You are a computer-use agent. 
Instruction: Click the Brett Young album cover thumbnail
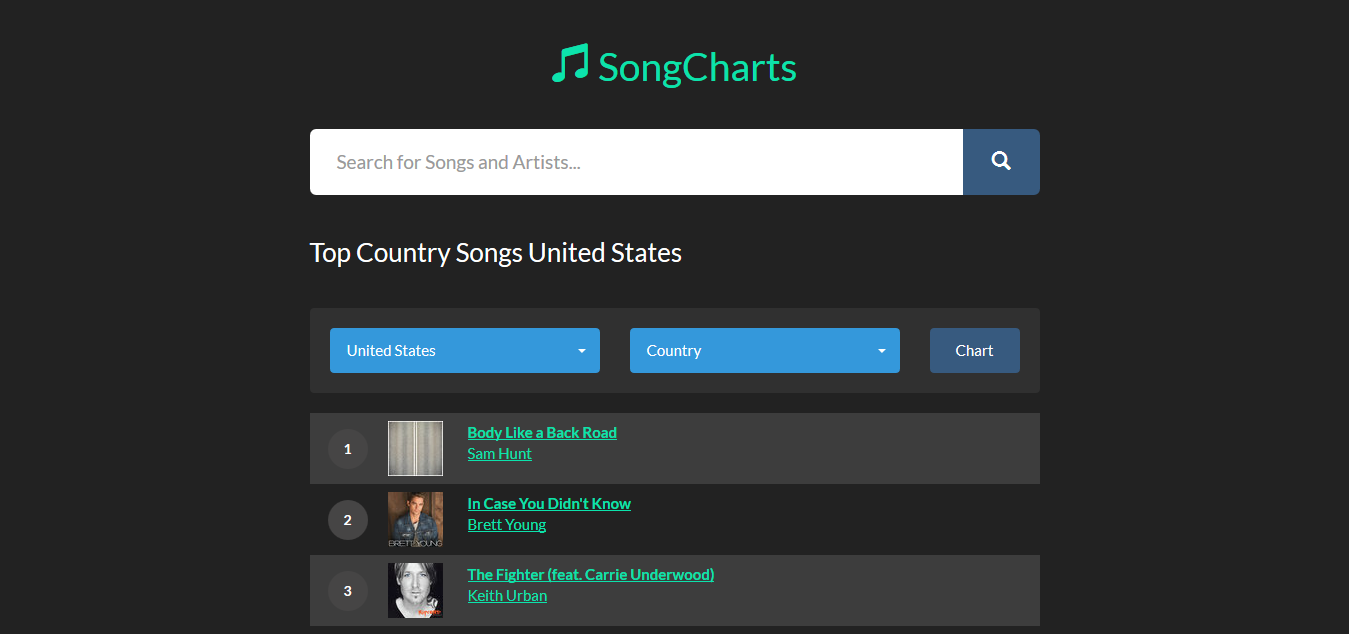tap(415, 519)
